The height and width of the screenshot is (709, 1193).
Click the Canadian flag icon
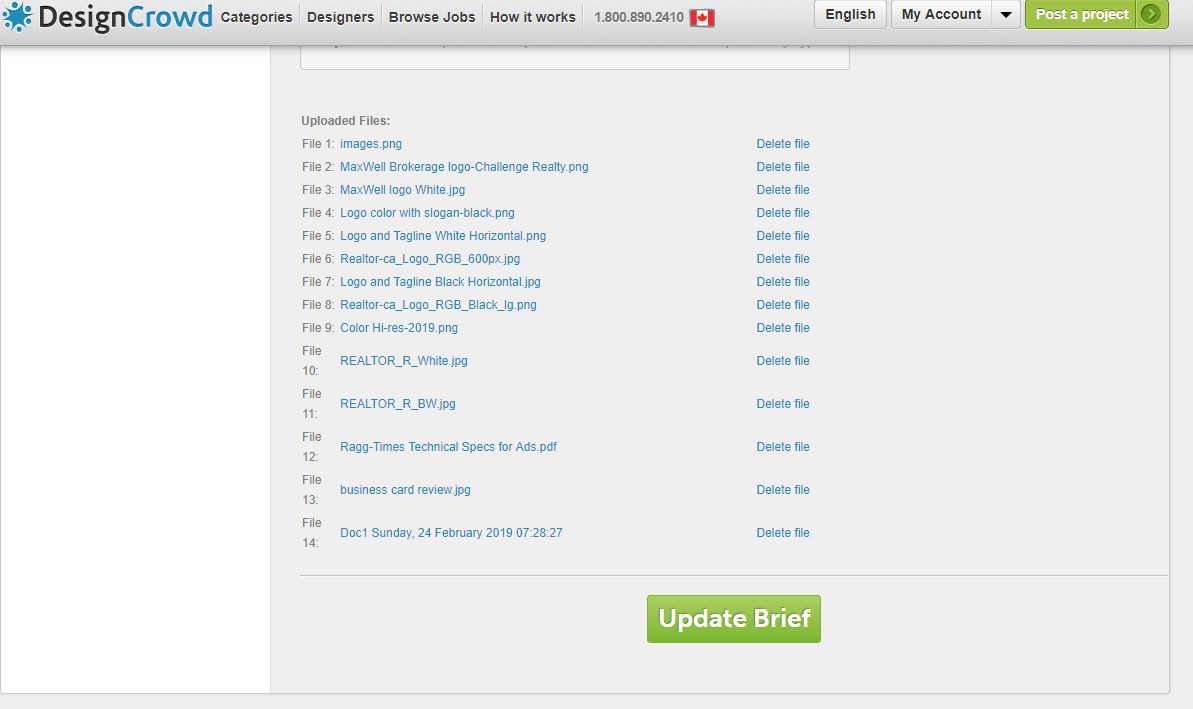coord(702,17)
